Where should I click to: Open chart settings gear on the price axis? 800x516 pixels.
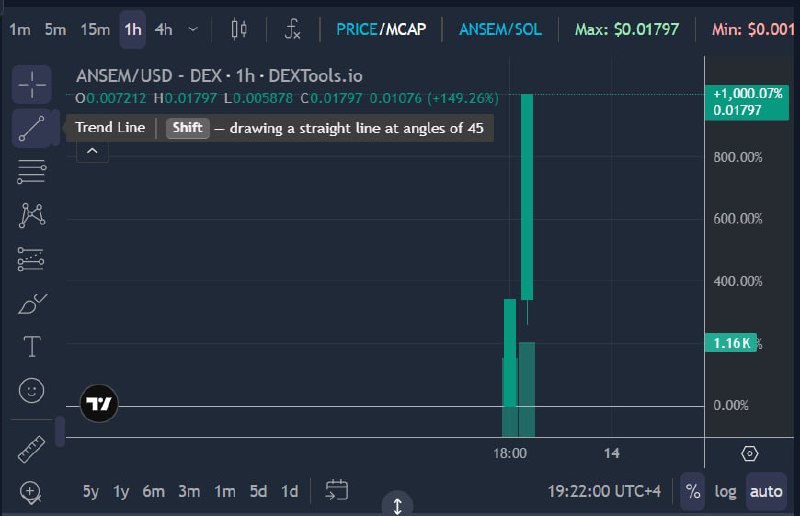pos(749,453)
